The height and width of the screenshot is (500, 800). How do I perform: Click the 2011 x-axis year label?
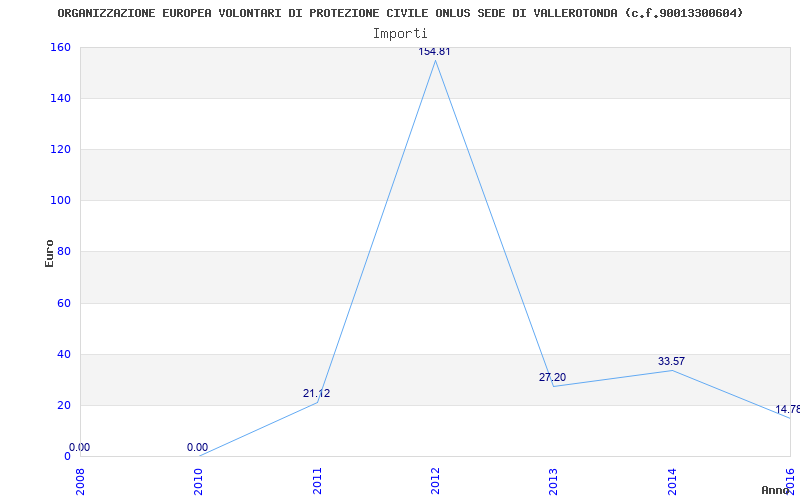click(317, 479)
